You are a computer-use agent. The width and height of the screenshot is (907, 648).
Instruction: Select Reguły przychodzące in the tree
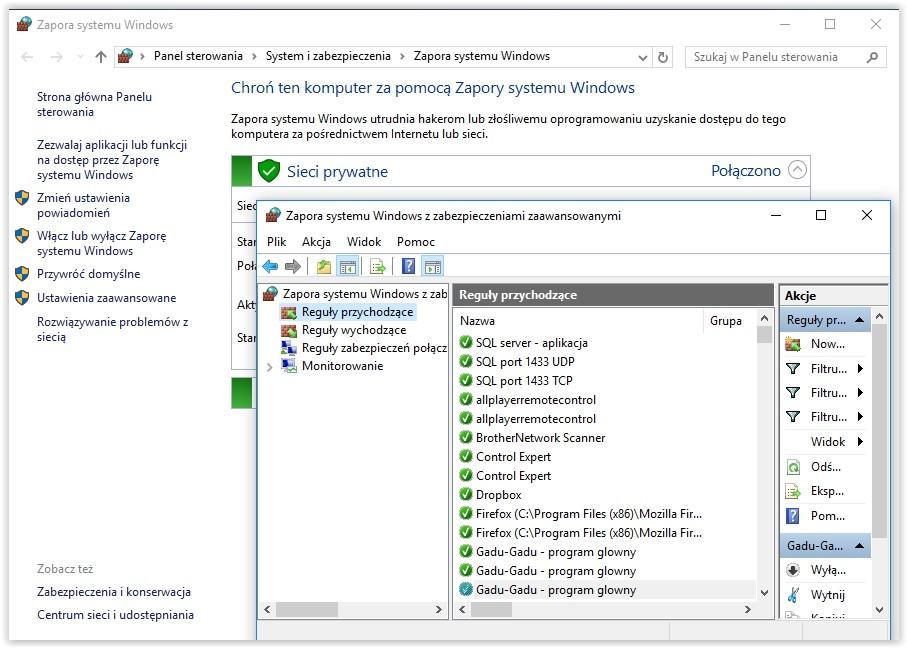point(357,312)
